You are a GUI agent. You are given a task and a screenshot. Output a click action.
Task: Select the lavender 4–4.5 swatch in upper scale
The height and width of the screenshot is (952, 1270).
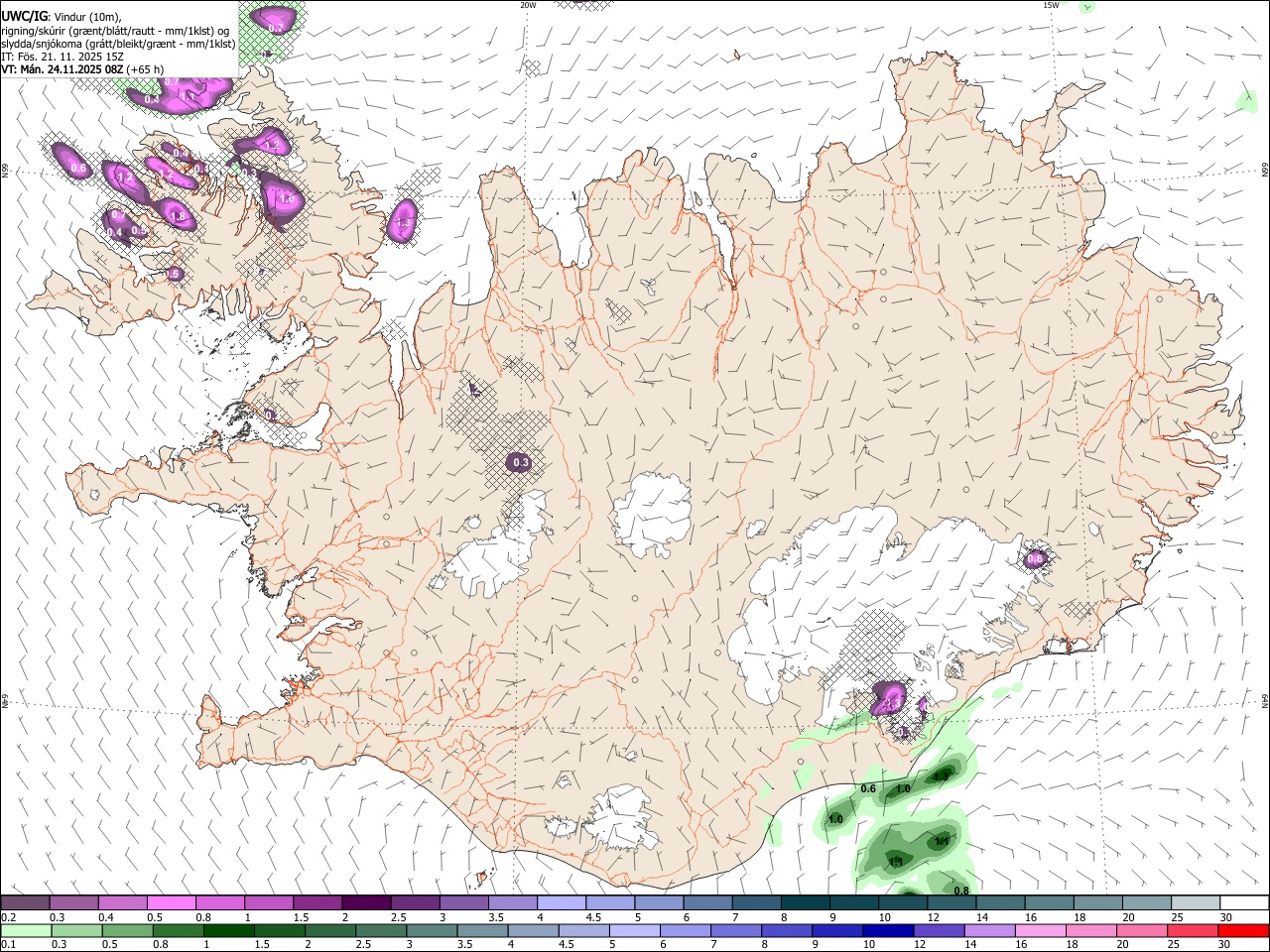[x=562, y=903]
